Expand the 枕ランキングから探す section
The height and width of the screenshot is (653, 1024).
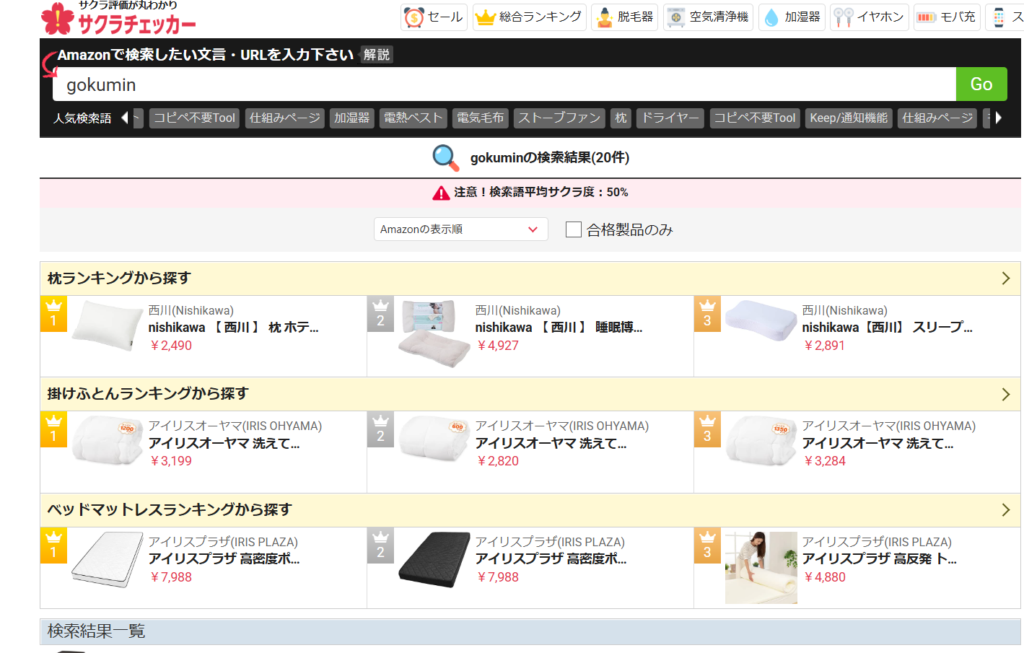1005,279
